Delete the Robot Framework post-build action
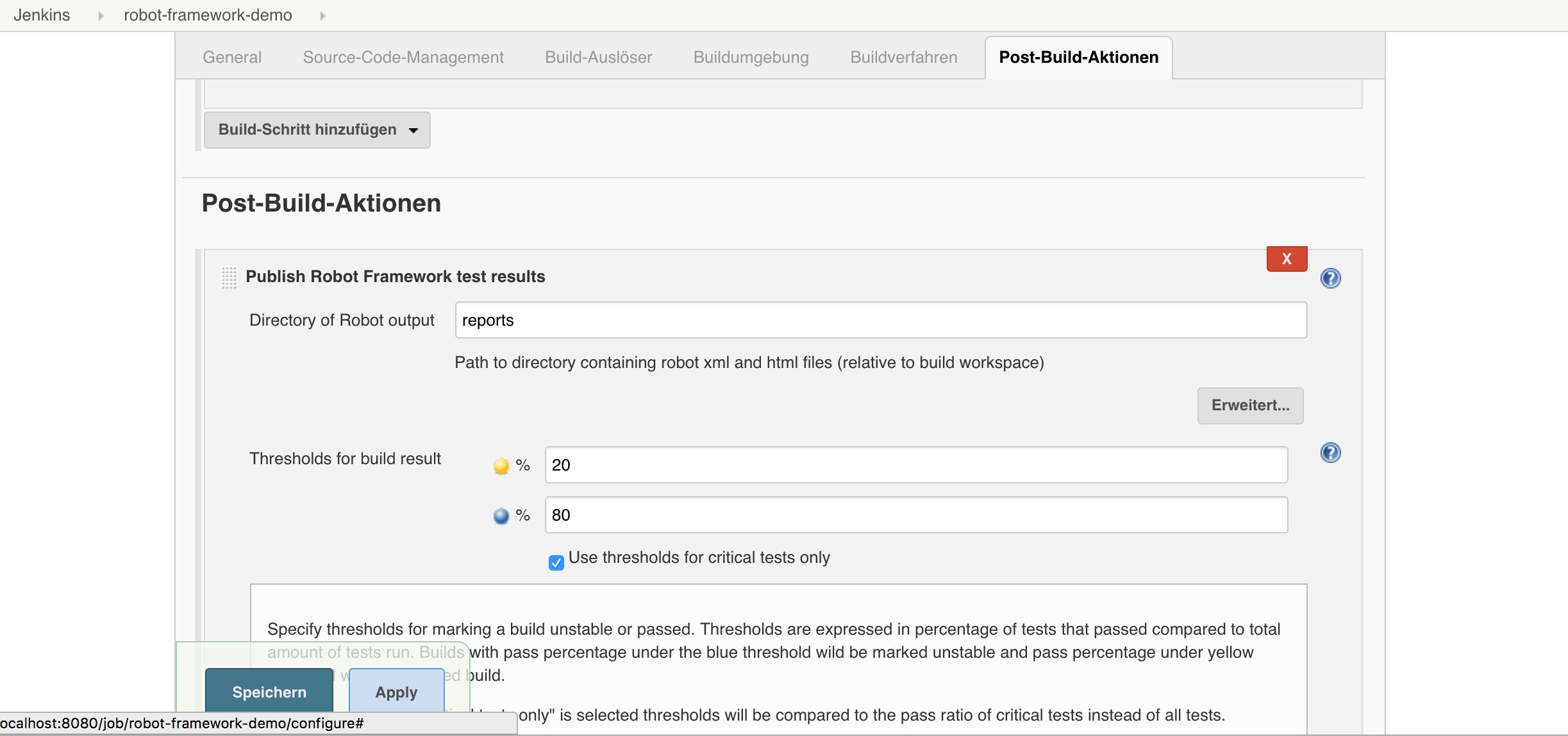The width and height of the screenshot is (1568, 736). (1286, 259)
